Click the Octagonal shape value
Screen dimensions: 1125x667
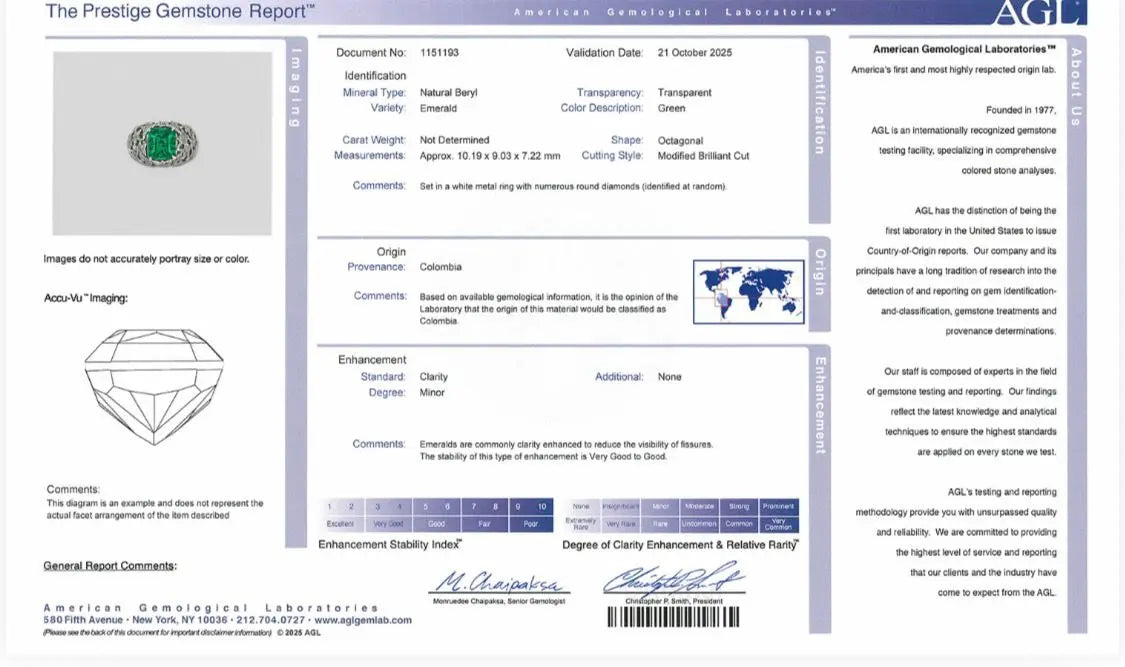tap(680, 141)
